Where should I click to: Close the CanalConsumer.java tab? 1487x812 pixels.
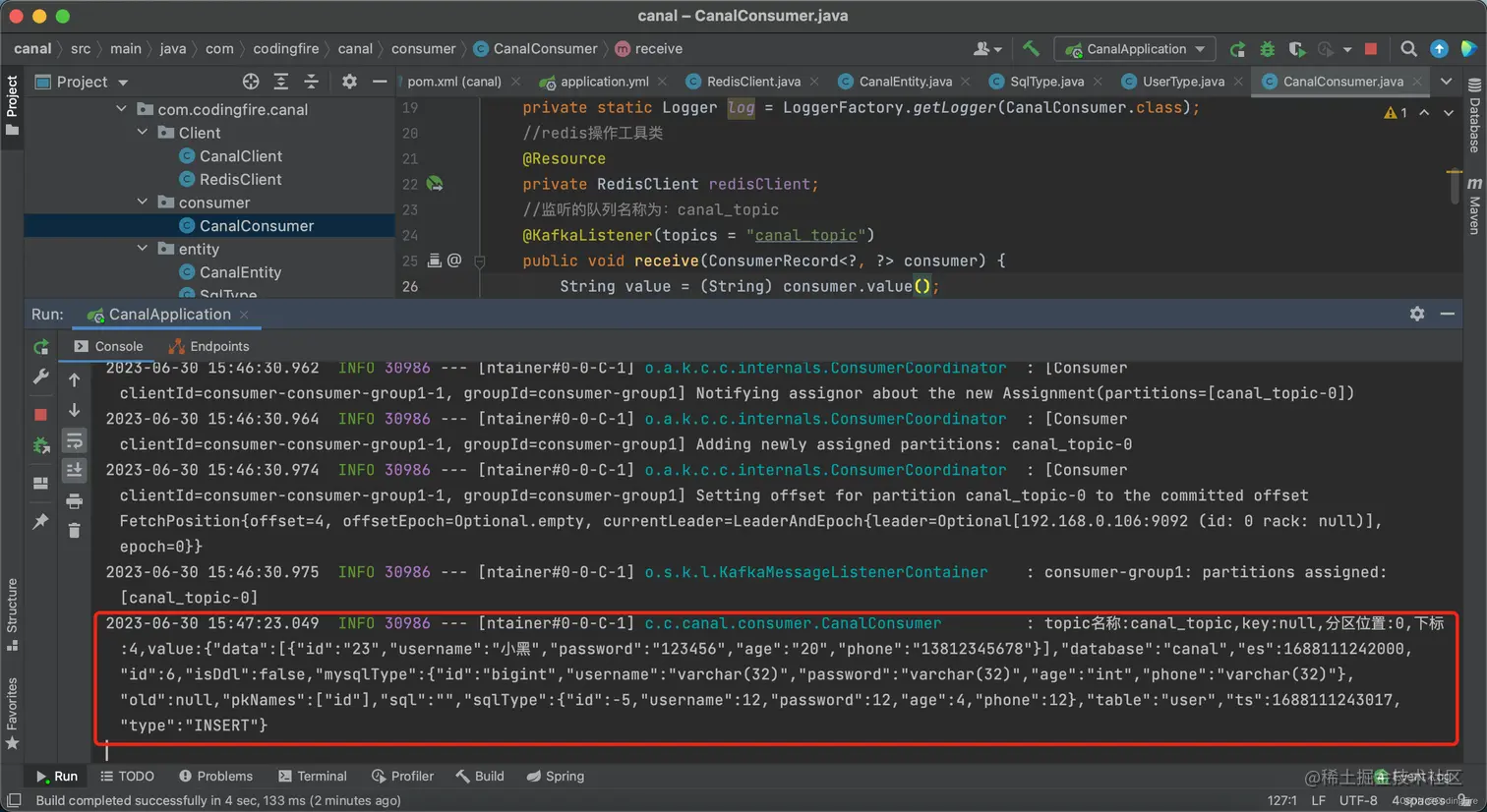pos(1417,82)
